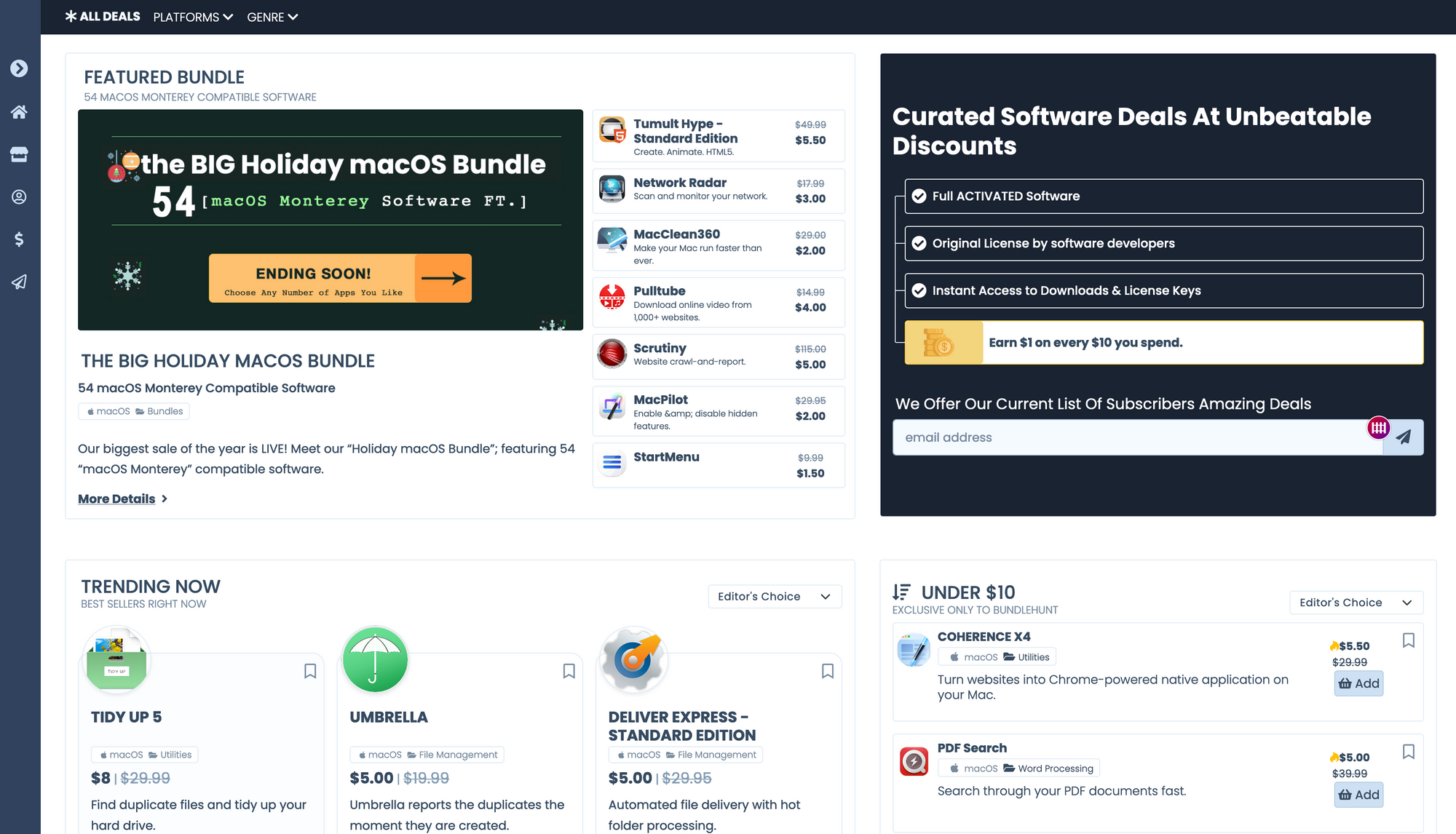1456x834 pixels.
Task: Open the Under $10 sorting dropdown
Action: [1355, 603]
